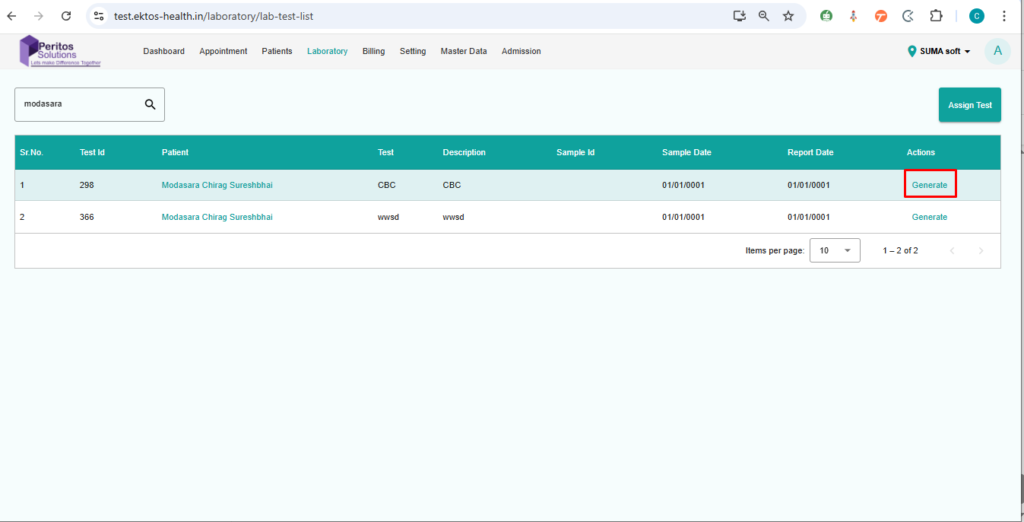The image size is (1024, 522).
Task: Open the browser zoom magnifier icon
Action: tap(764, 16)
